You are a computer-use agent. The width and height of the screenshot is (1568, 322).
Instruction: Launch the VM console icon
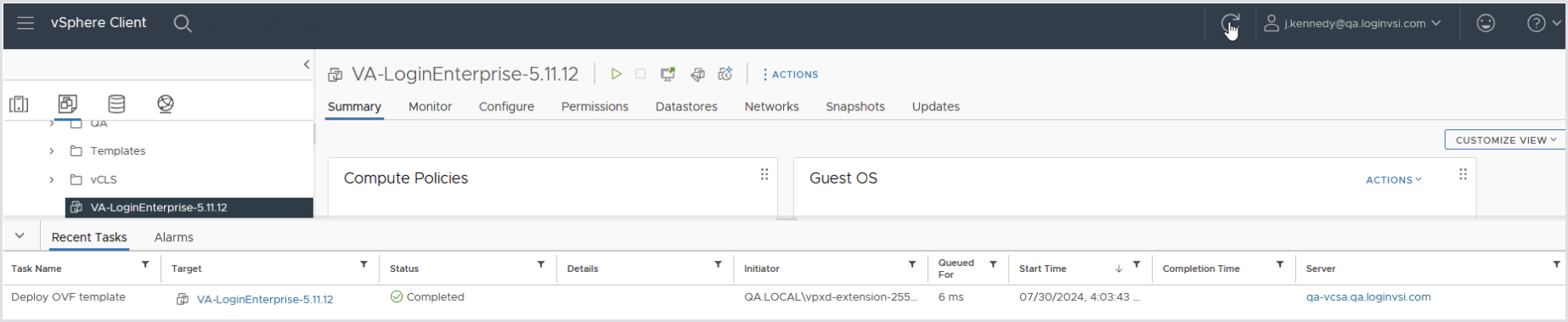pos(668,75)
